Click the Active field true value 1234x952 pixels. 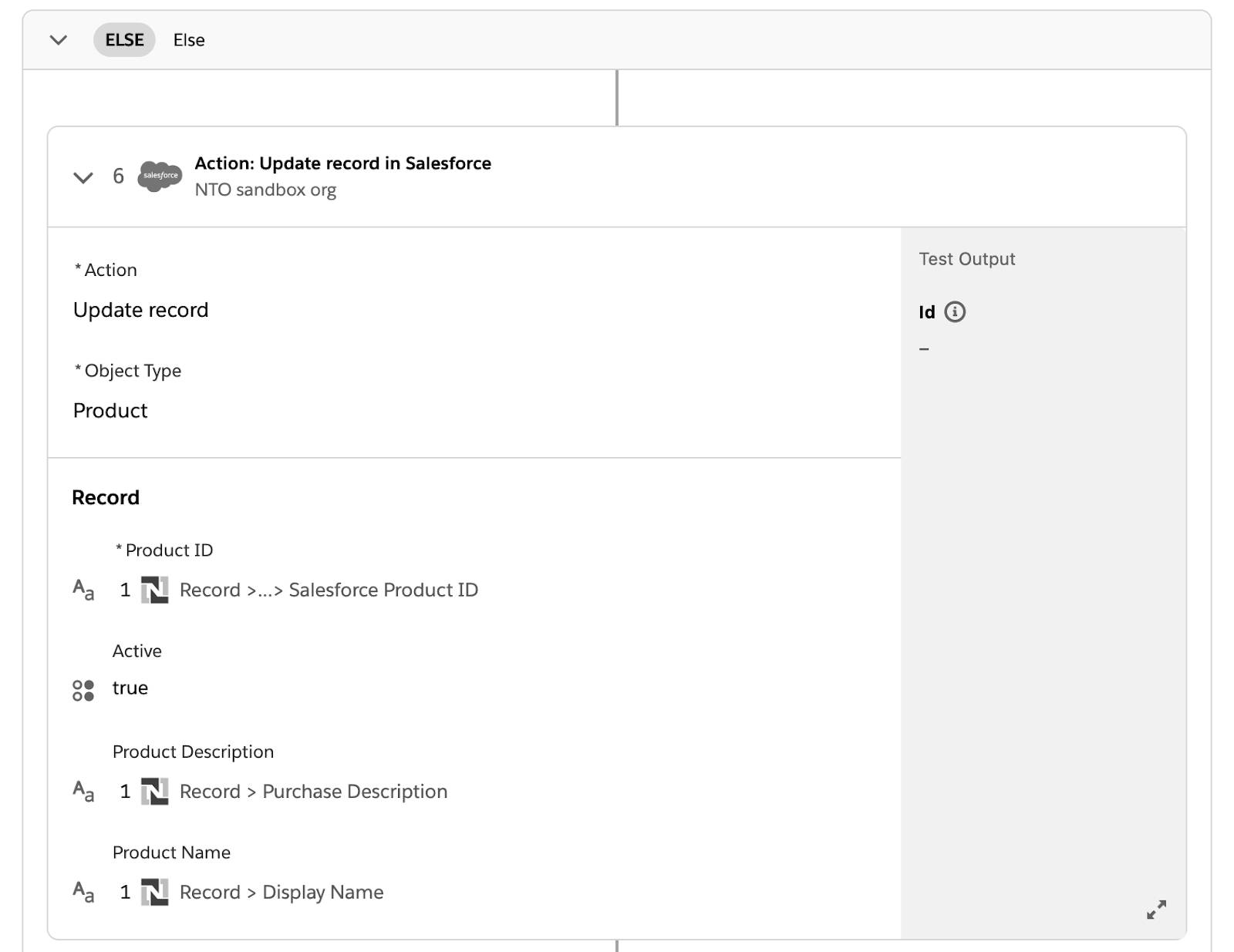coord(130,688)
